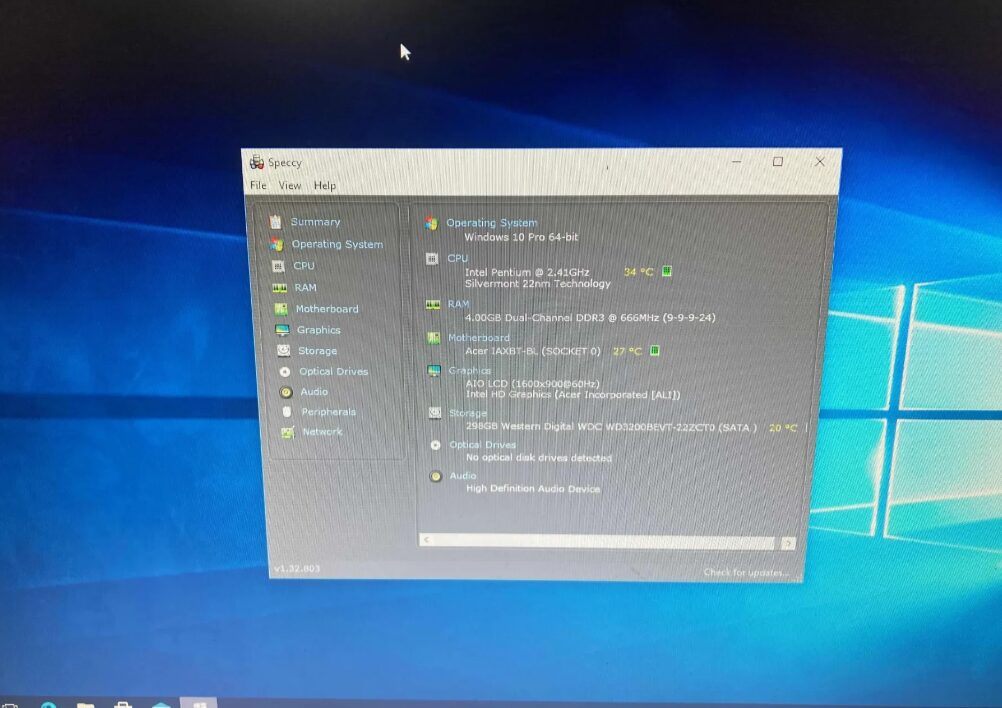Select the Acer IAXBT-BL (SOCKET 0) text

pos(533,351)
